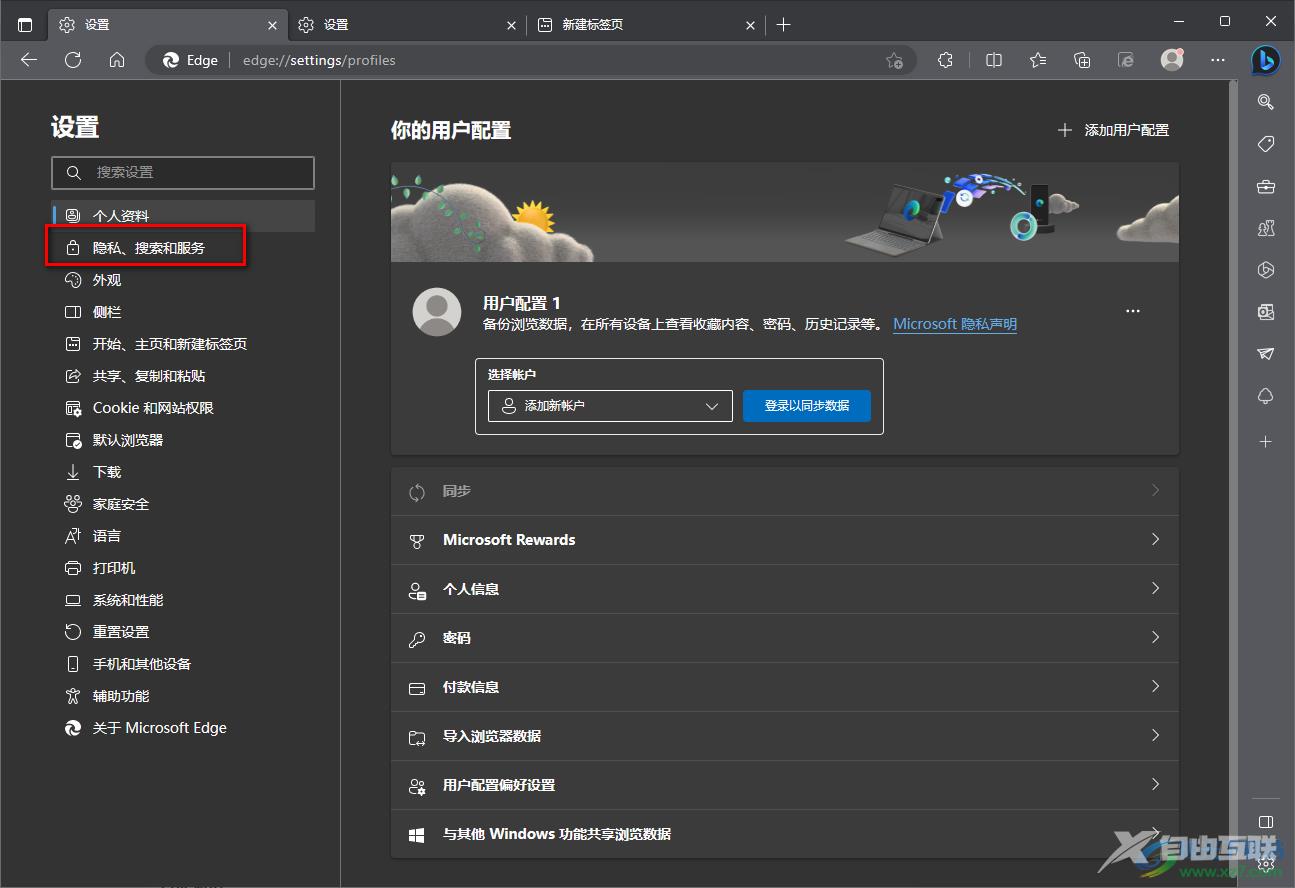Open 语言 settings section
The image size is (1295, 888).
click(x=183, y=536)
